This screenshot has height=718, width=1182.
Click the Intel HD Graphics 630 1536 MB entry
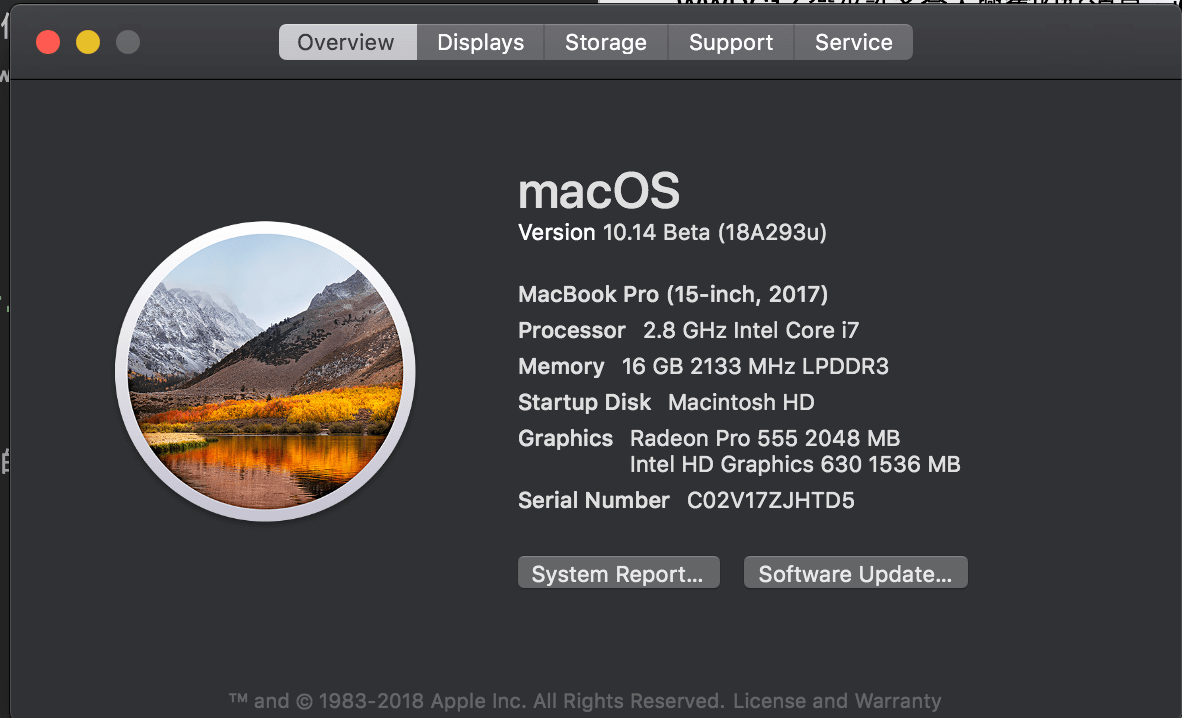[x=795, y=464]
